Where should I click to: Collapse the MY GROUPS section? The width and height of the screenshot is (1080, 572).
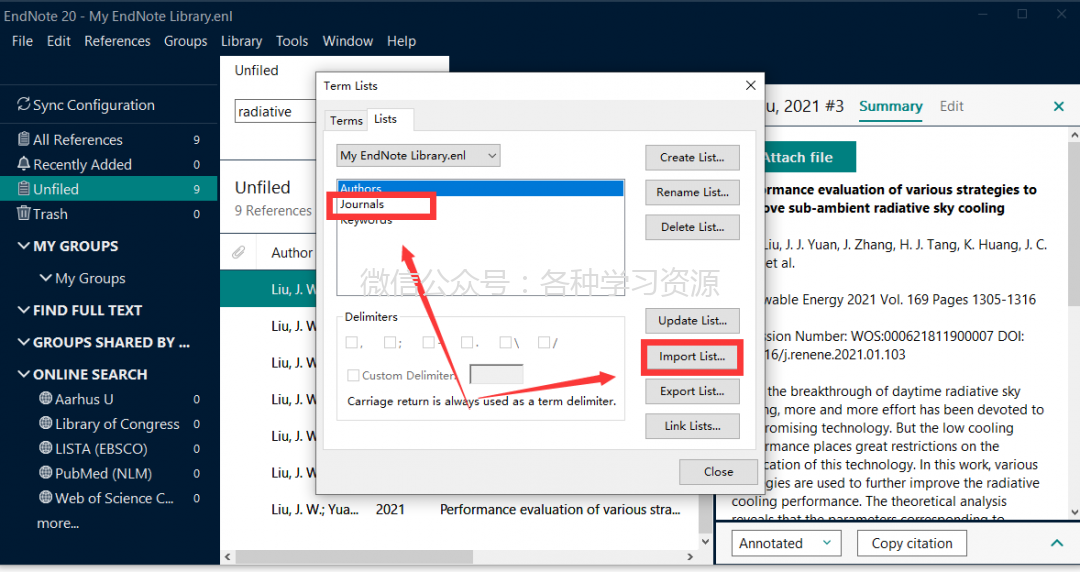(x=23, y=245)
